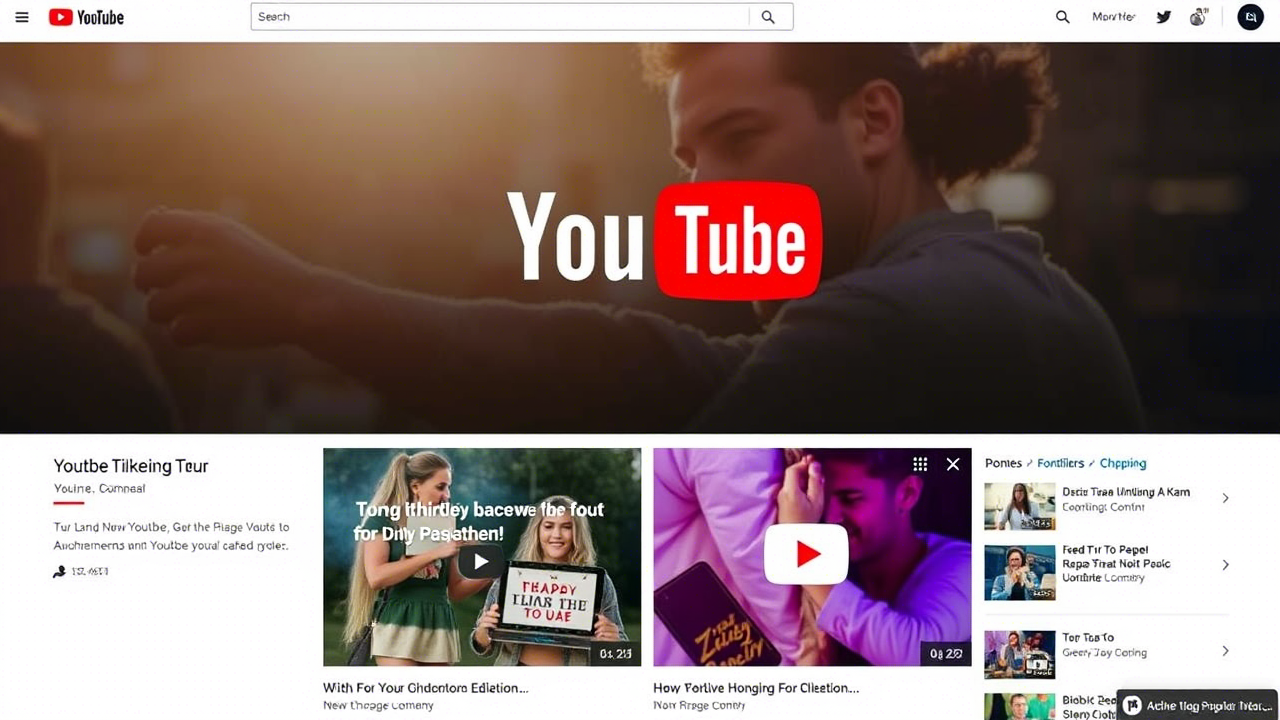Click the header text link beside bird icon
Viewport: 1280px width, 720px height.
click(x=1113, y=17)
